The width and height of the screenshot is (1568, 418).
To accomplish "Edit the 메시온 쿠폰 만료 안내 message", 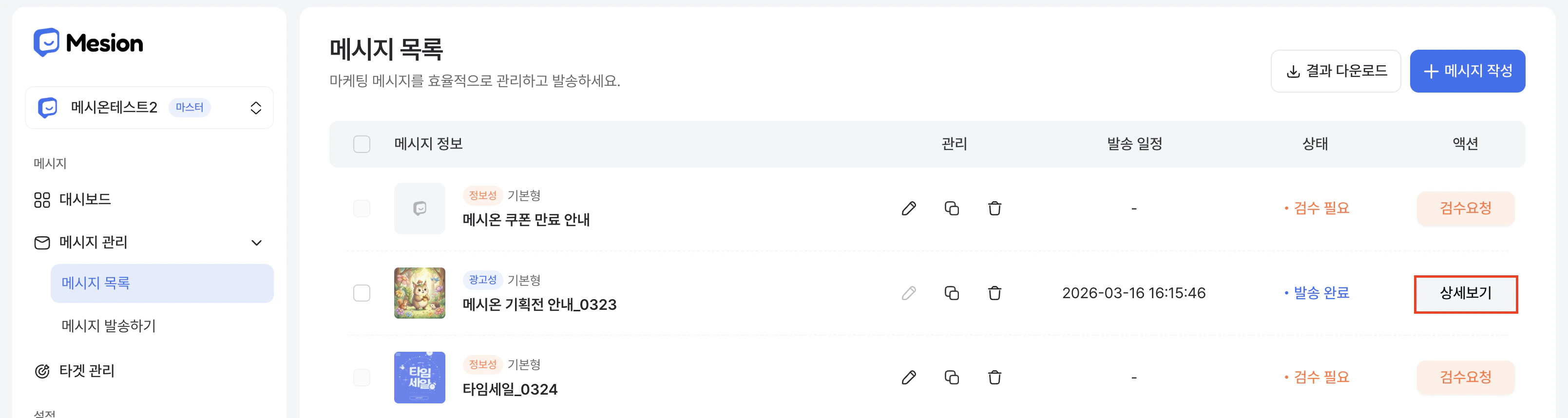I will [909, 208].
